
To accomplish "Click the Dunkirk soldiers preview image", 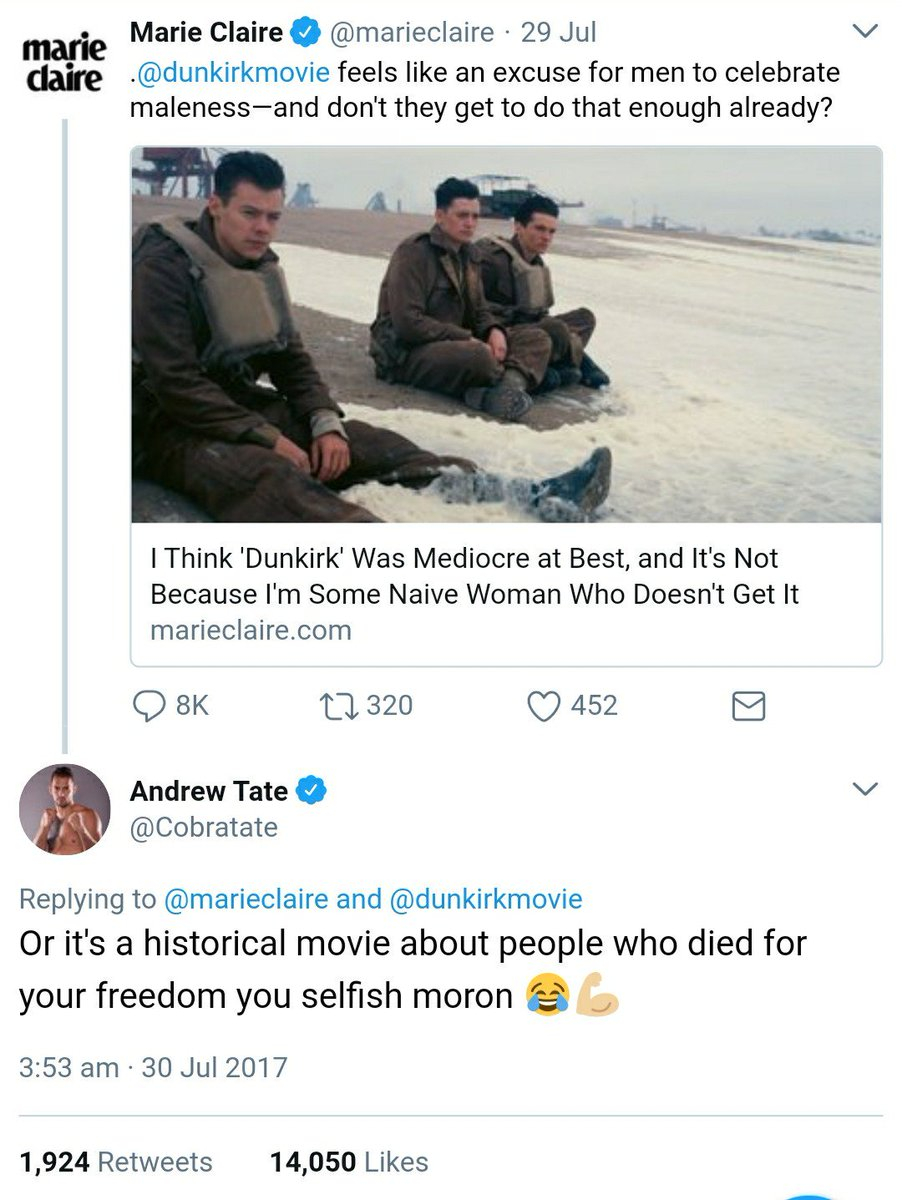I will tap(506, 334).
